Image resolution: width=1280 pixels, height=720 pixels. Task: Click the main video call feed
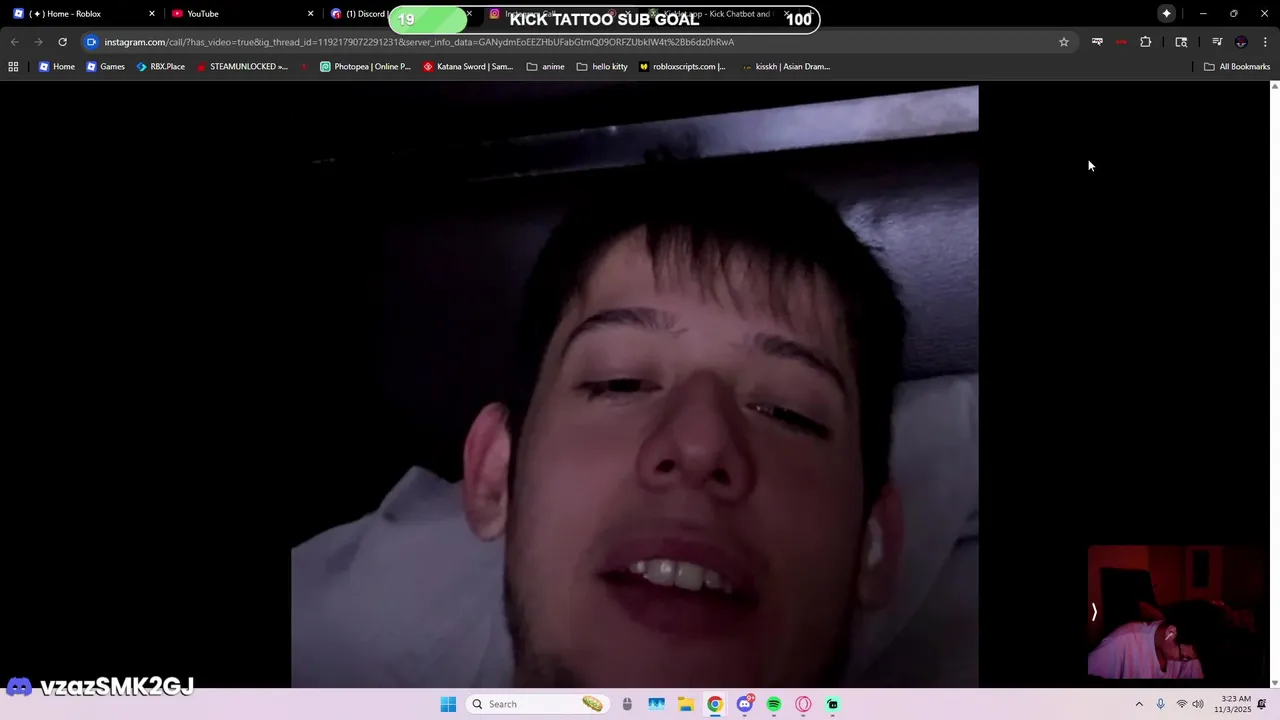coord(635,387)
